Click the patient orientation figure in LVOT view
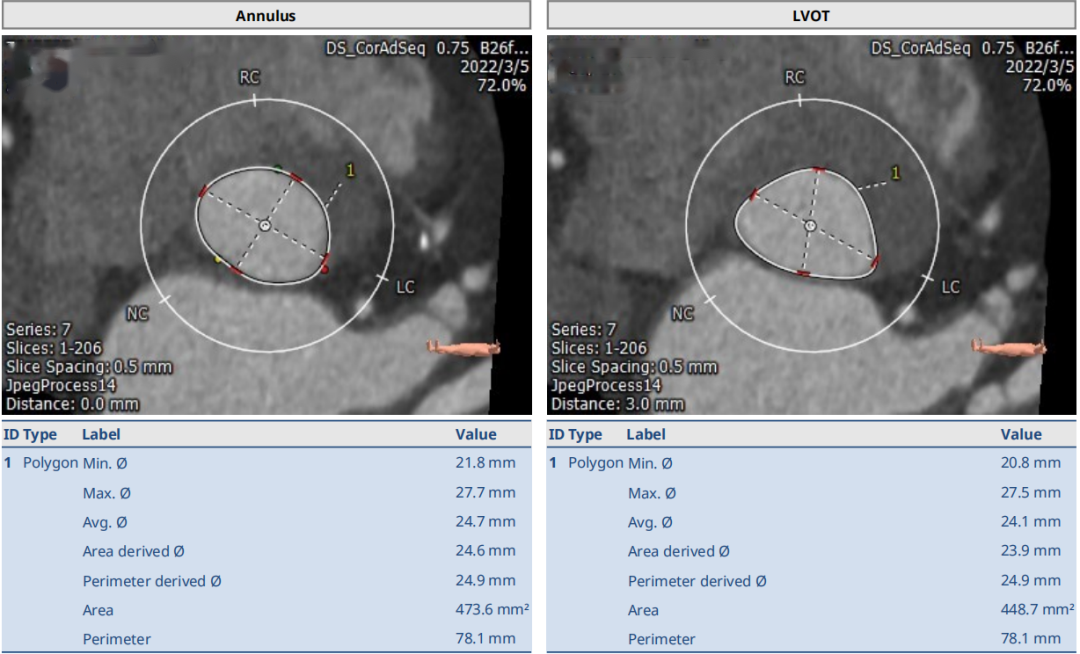 point(1008,347)
